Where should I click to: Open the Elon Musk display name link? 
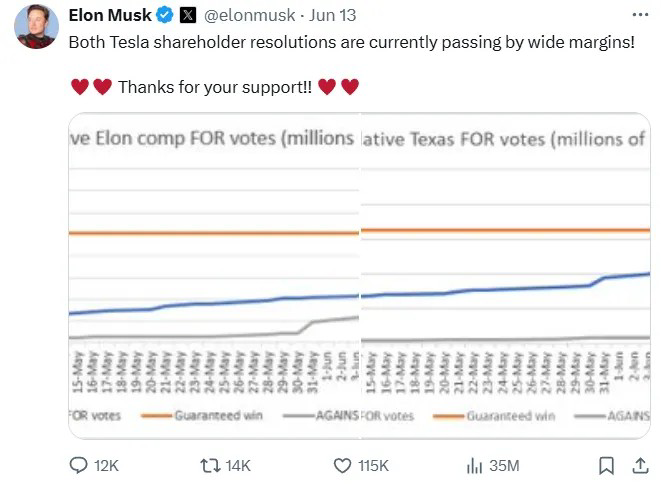(110, 15)
